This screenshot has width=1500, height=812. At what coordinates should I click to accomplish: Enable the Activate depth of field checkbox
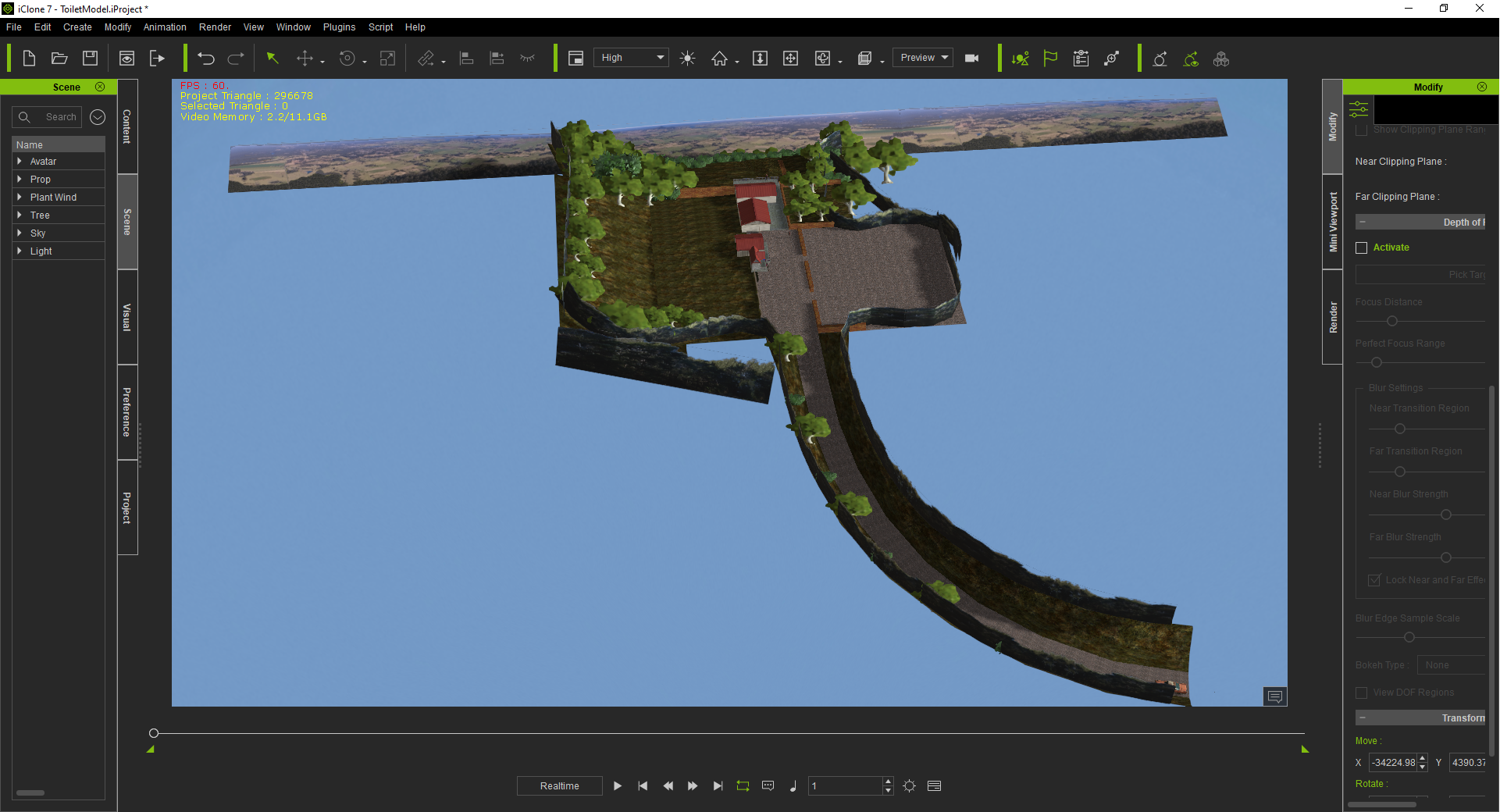[x=1362, y=248]
